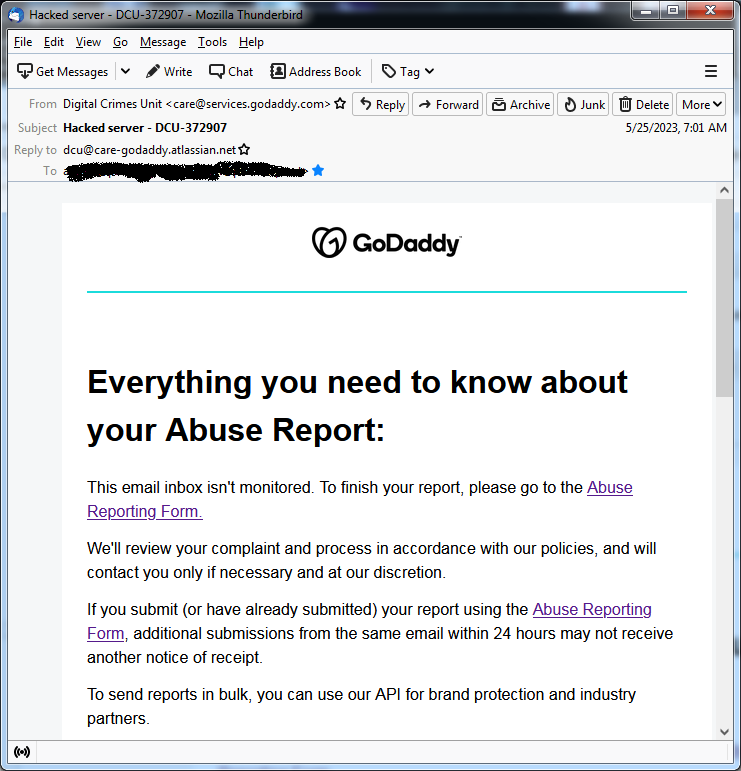The height and width of the screenshot is (771, 741).
Task: Open the View menu
Action: pyautogui.click(x=89, y=42)
